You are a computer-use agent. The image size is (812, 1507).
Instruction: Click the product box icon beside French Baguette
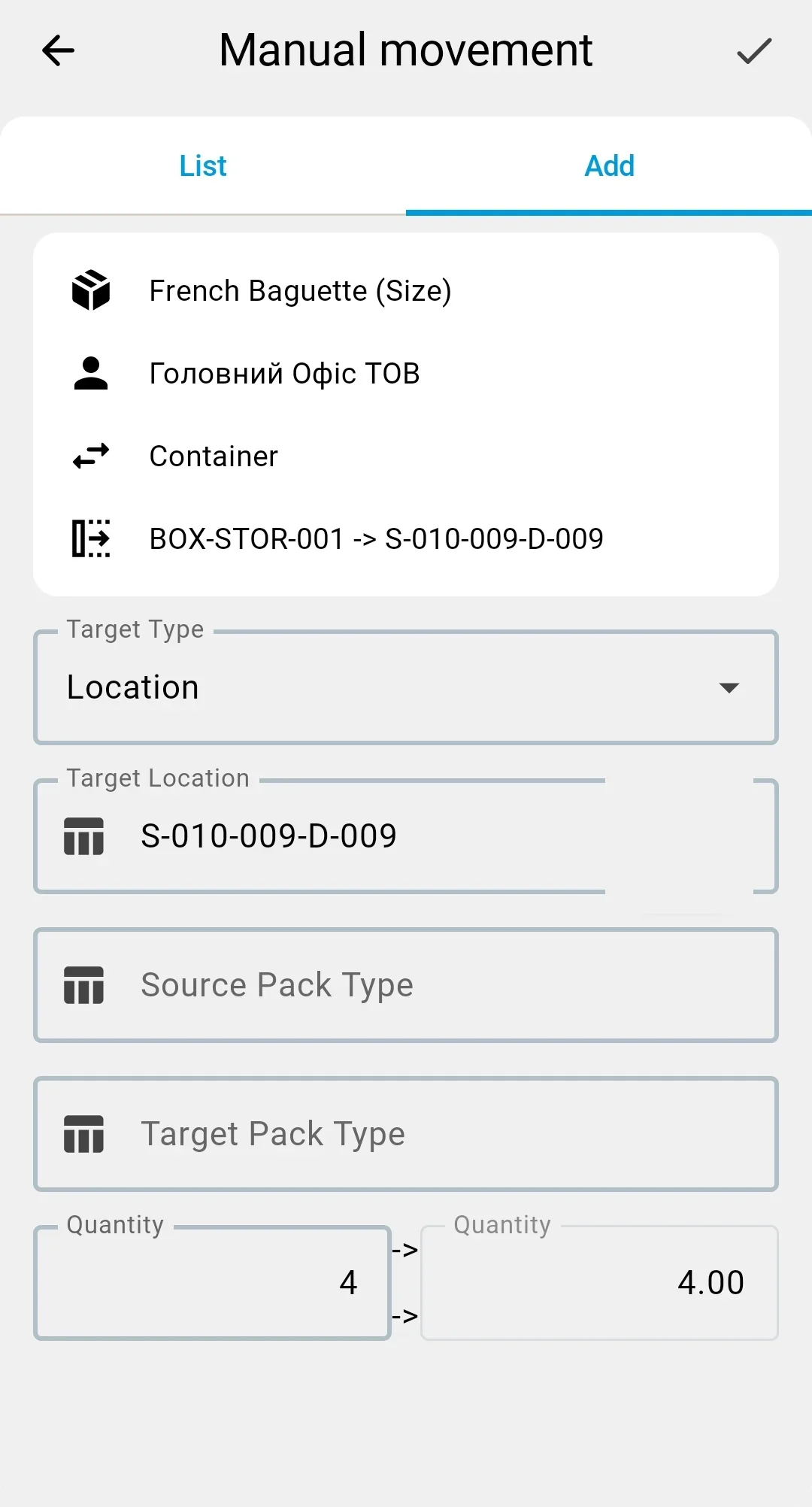click(x=91, y=290)
